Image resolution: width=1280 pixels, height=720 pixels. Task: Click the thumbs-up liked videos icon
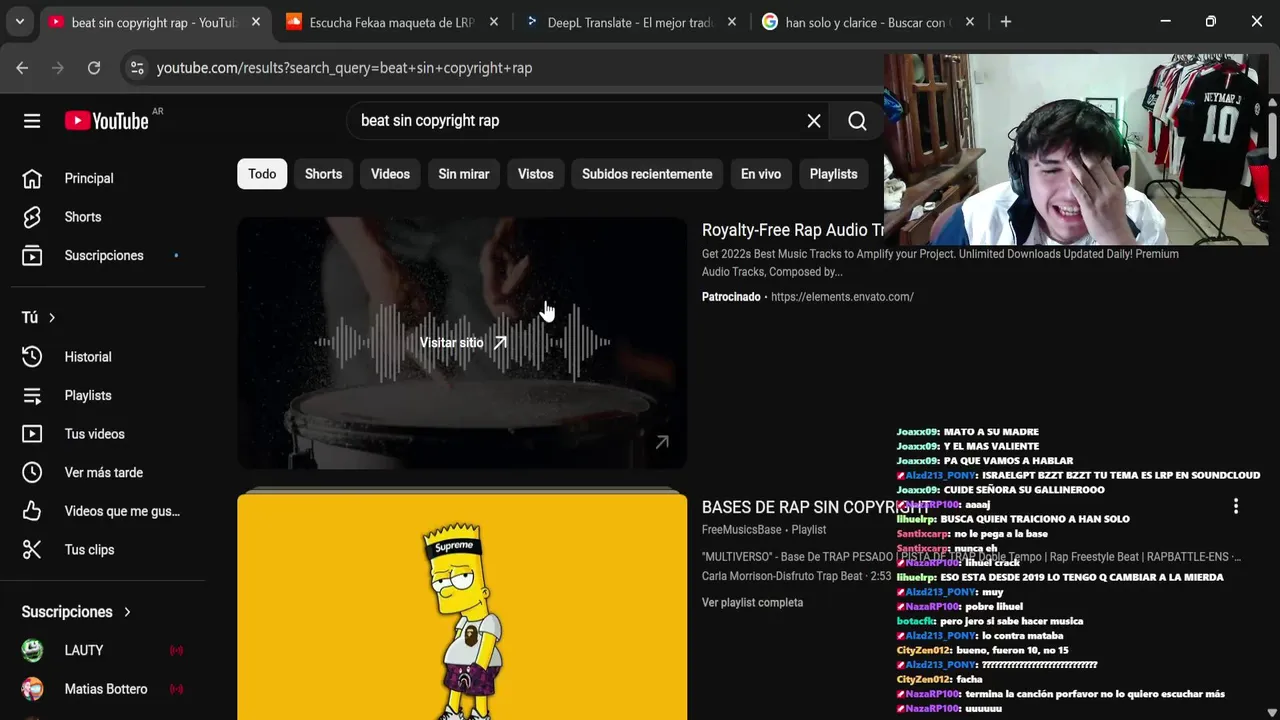32,511
